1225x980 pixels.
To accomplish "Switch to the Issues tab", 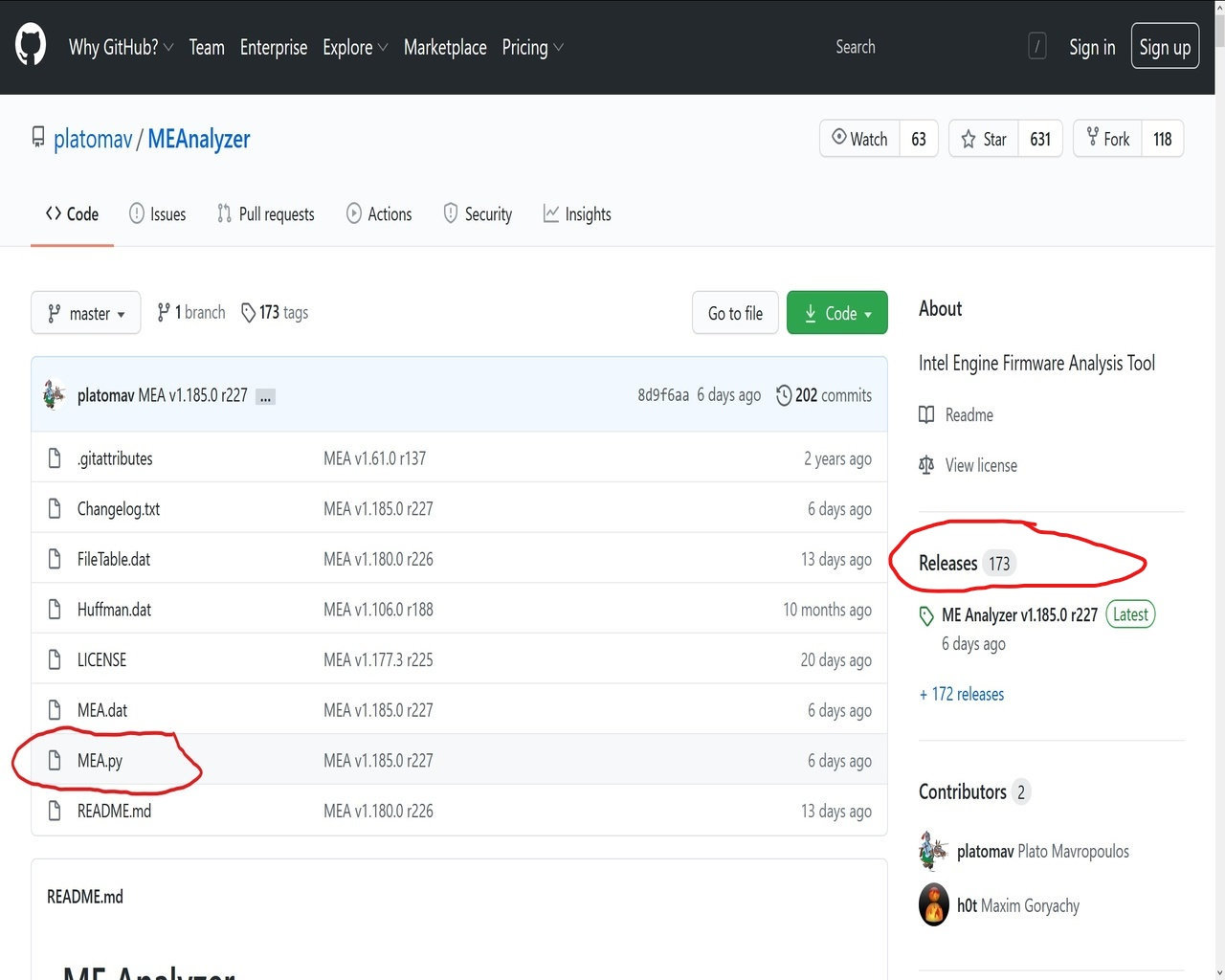I will point(158,214).
